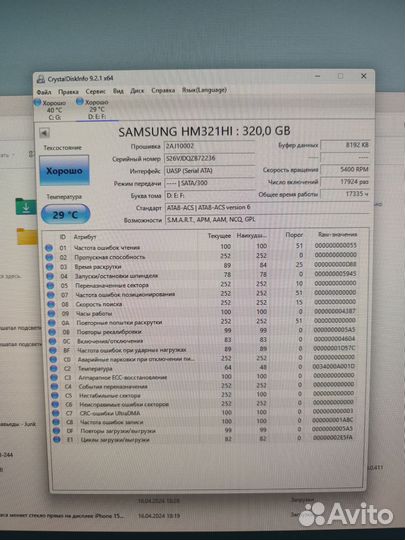
Task: Select the Переназначенные сектора attribute row
Action: point(203,285)
